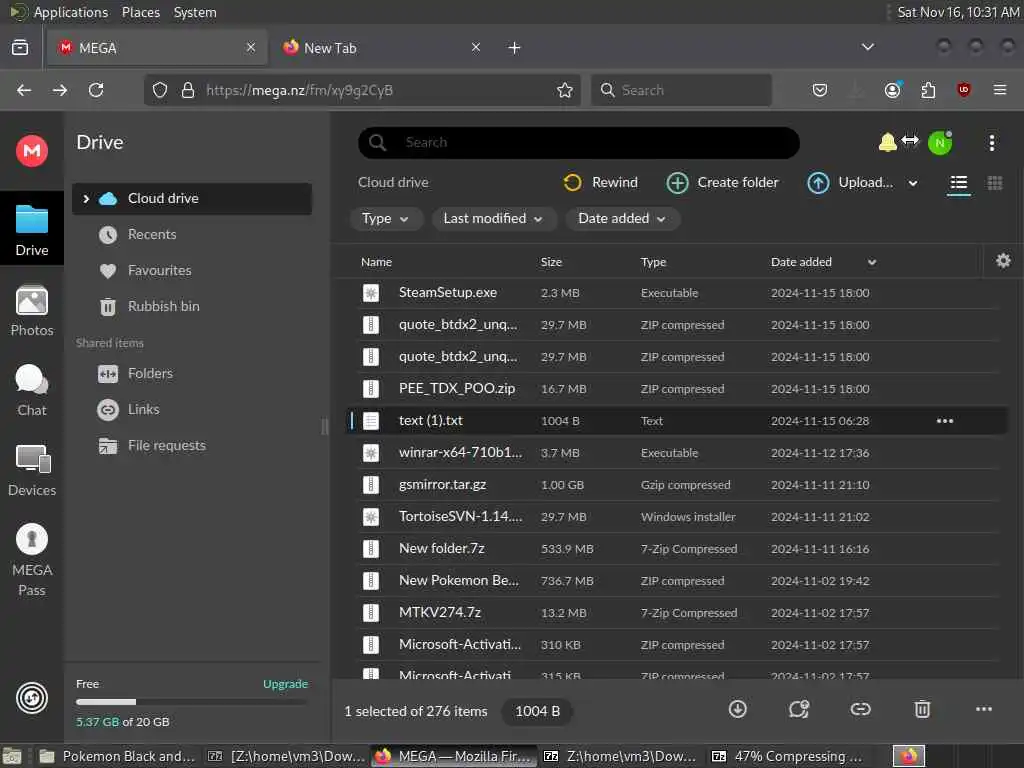Click the Firefox URL address bar
Image resolution: width=1024 pixels, height=768 pixels.
point(363,90)
